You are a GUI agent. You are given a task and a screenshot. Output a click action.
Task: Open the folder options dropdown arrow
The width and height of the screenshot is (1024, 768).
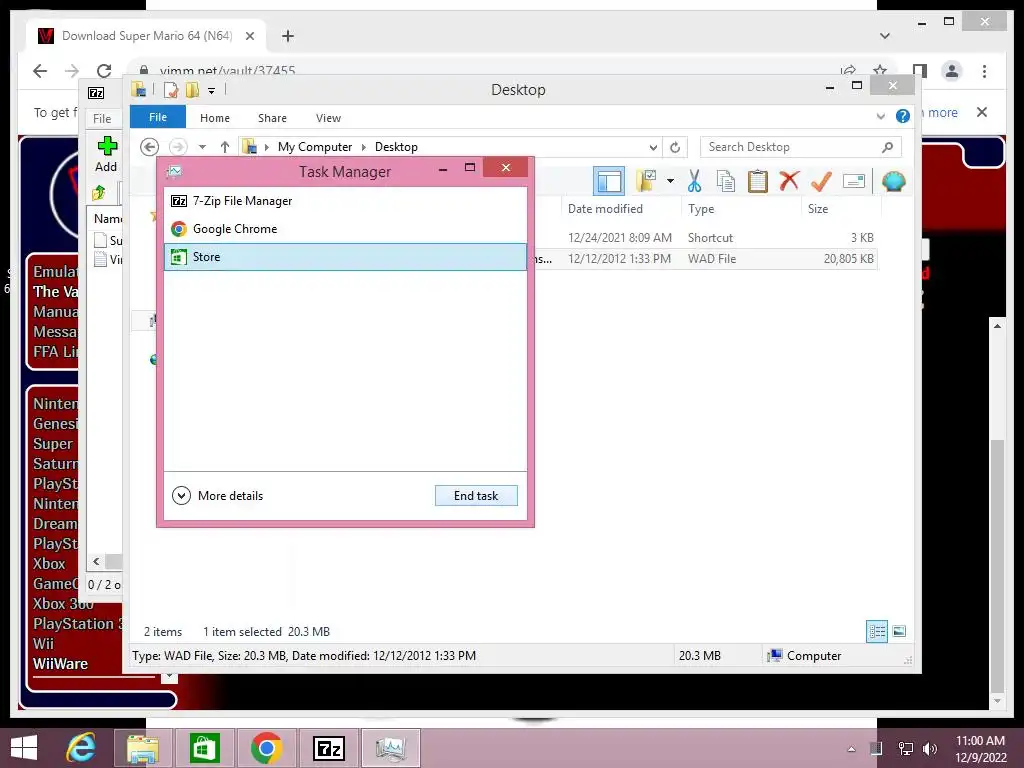[x=670, y=181]
